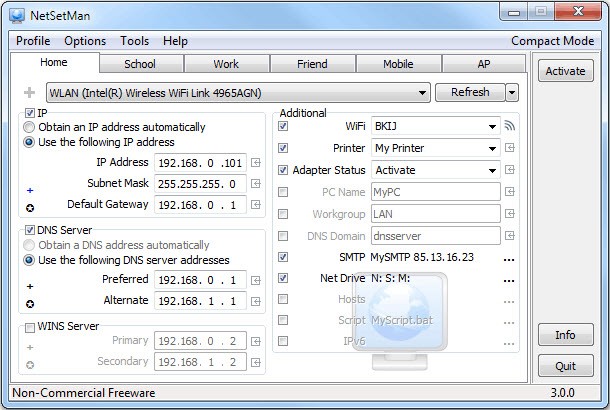Click the get-current arrow icon beside Alternate DNS
Viewport: 610px width, 410px height.
(x=256, y=301)
